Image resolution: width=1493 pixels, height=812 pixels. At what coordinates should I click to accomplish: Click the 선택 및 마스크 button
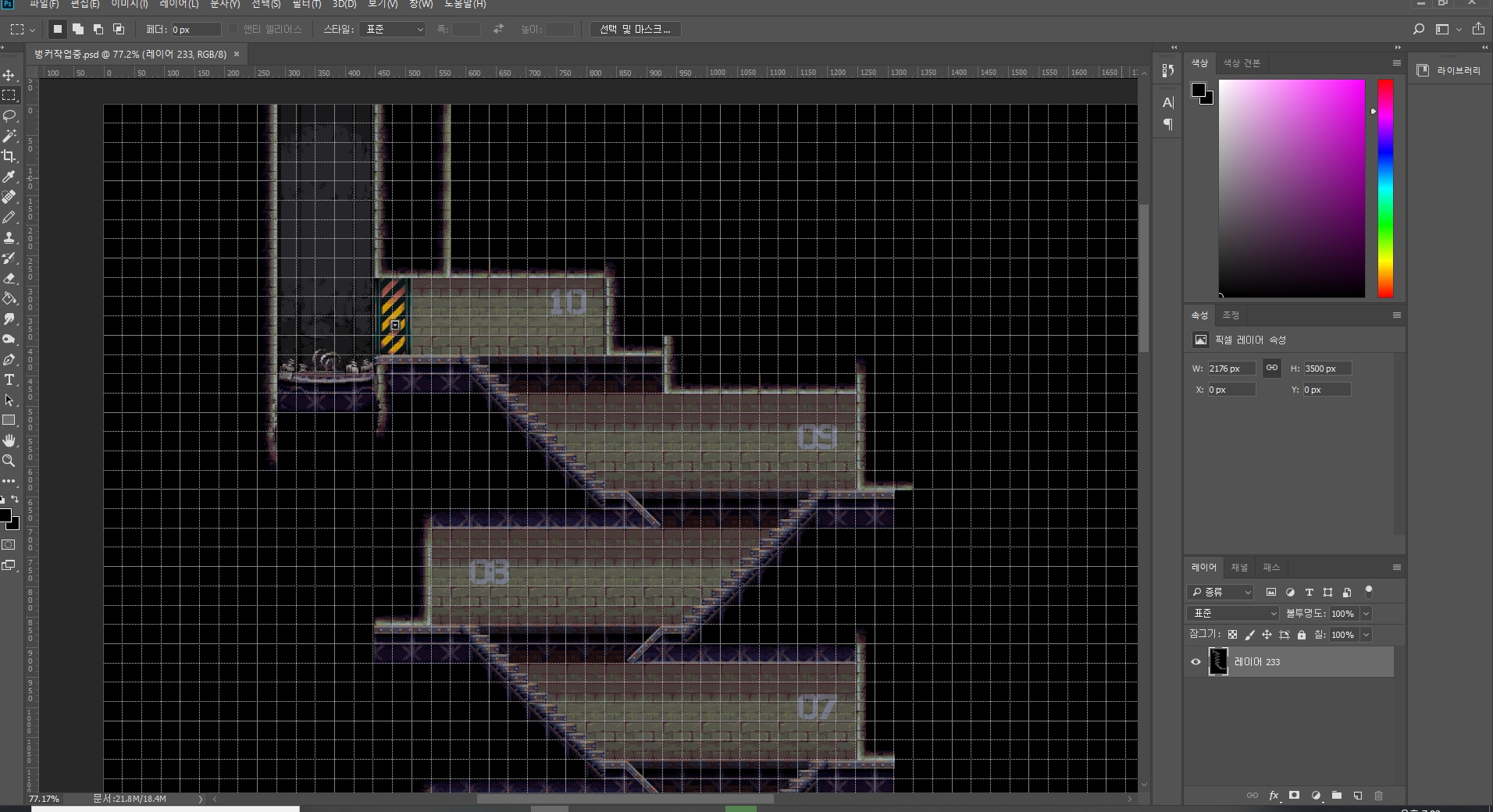[635, 29]
